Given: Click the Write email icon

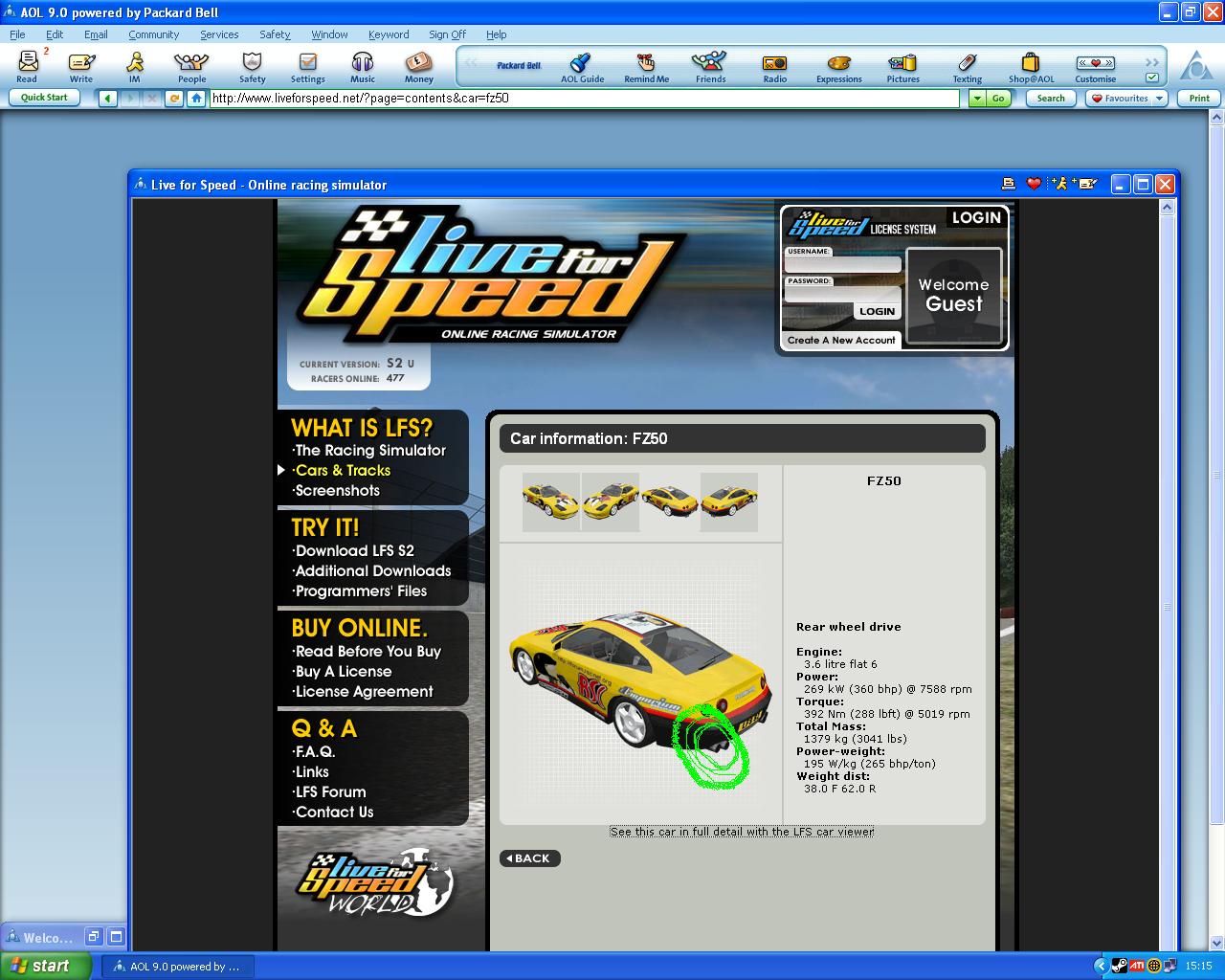Looking at the screenshot, I should click(x=81, y=66).
